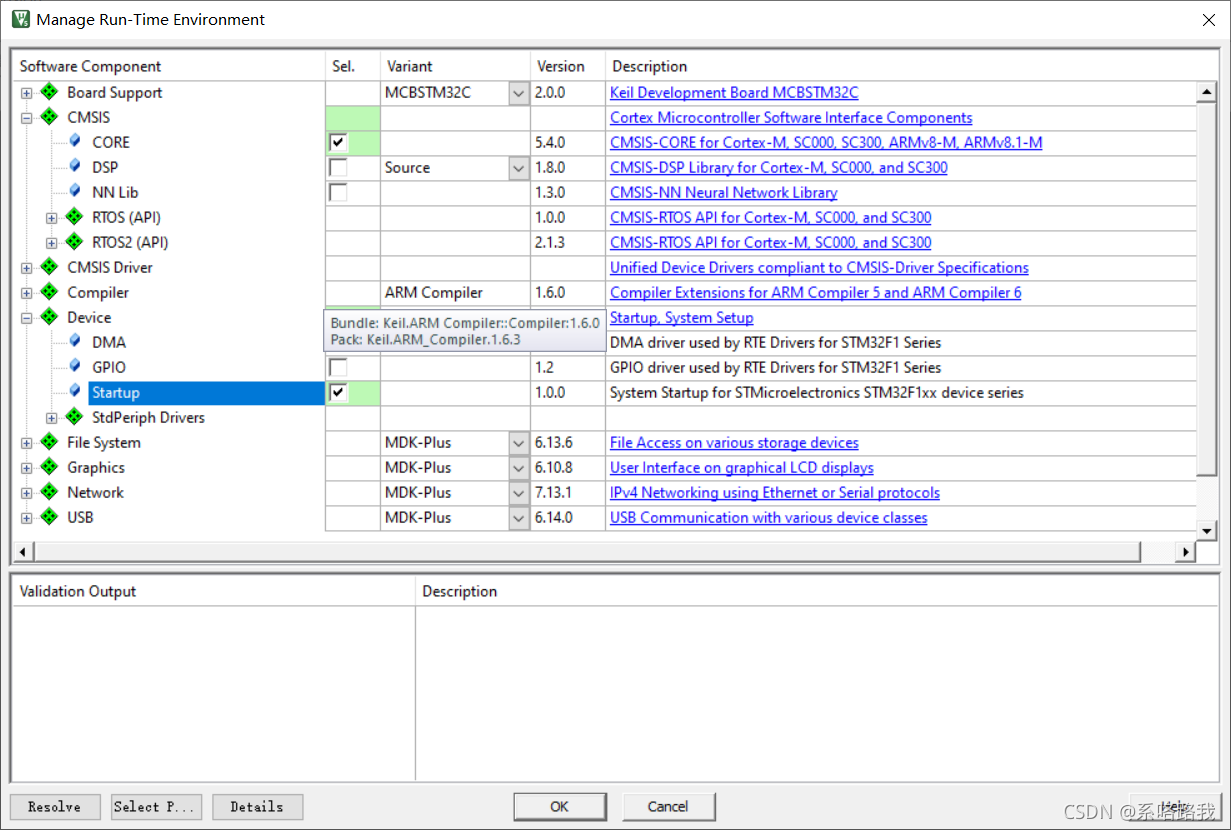The width and height of the screenshot is (1231, 830).
Task: Click the Startup blue component icon
Action: [75, 391]
